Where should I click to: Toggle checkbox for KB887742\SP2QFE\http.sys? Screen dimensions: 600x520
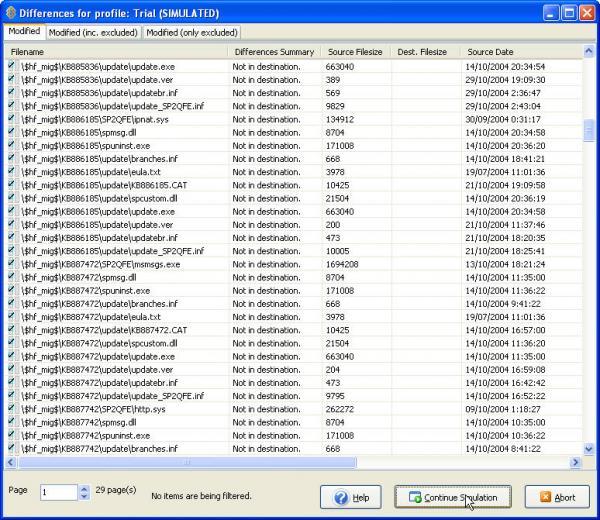tap(11, 409)
